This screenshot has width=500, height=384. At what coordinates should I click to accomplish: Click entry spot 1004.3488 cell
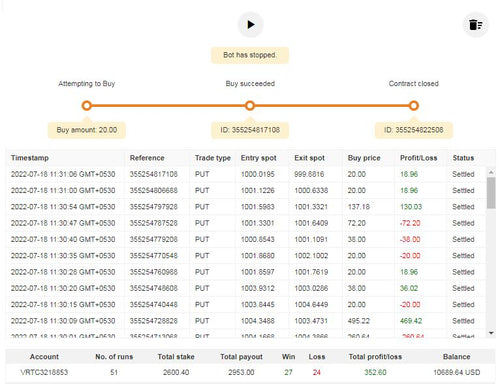(x=258, y=321)
